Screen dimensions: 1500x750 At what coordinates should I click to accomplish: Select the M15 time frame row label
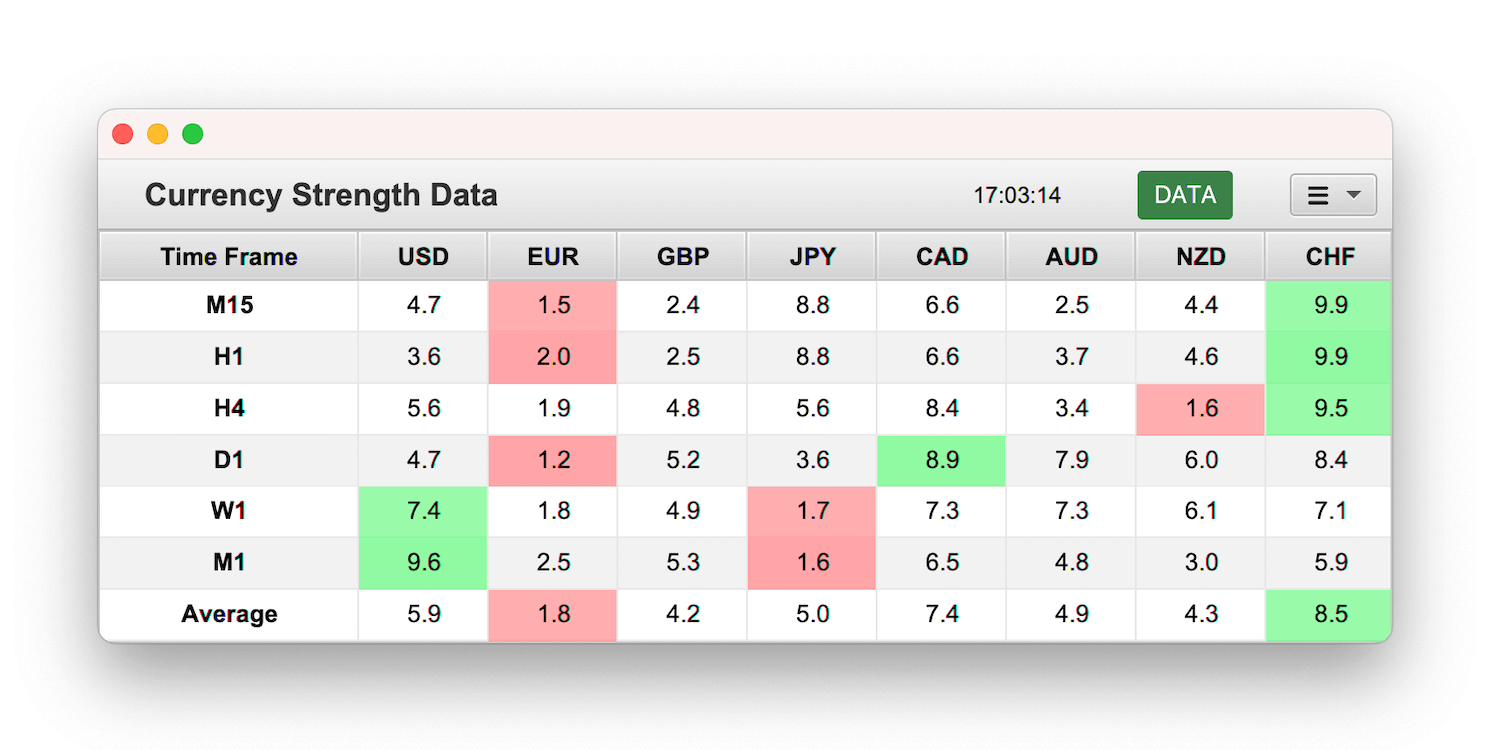(x=228, y=305)
